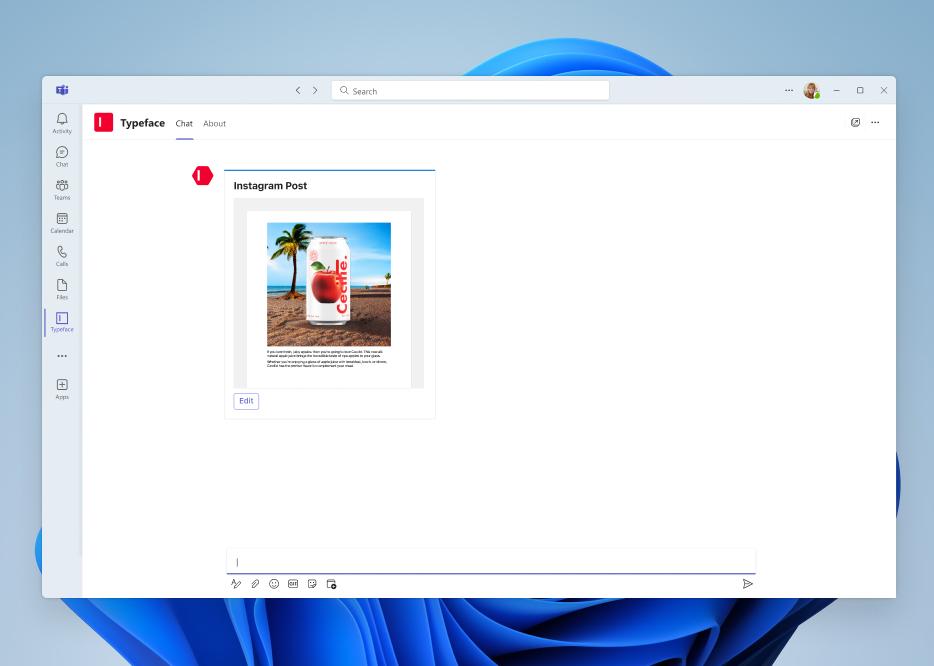Navigate back using the left chevron
This screenshot has height=666, width=934.
click(297, 89)
